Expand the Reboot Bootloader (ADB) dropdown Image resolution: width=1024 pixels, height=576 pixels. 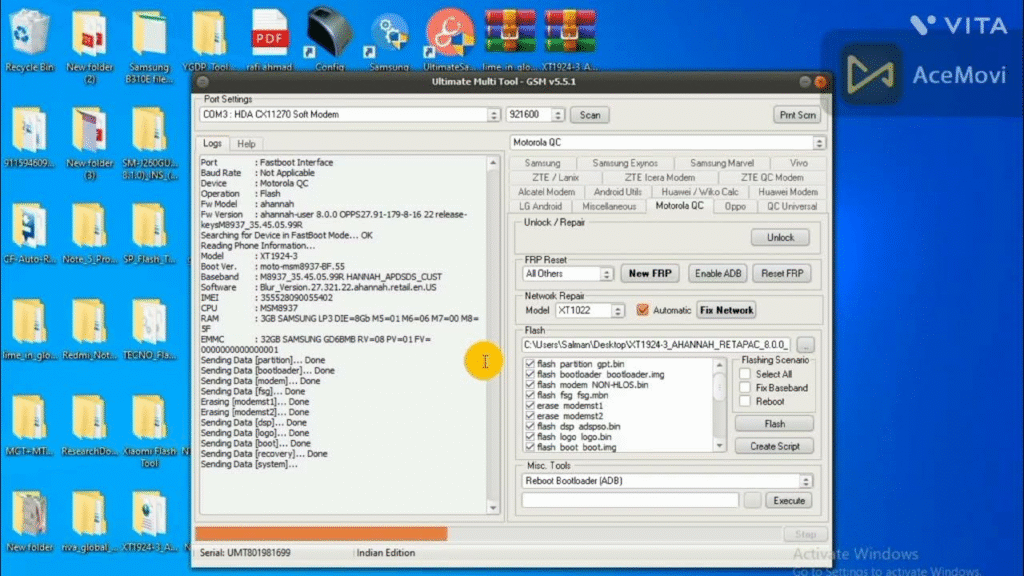pyautogui.click(x=806, y=481)
